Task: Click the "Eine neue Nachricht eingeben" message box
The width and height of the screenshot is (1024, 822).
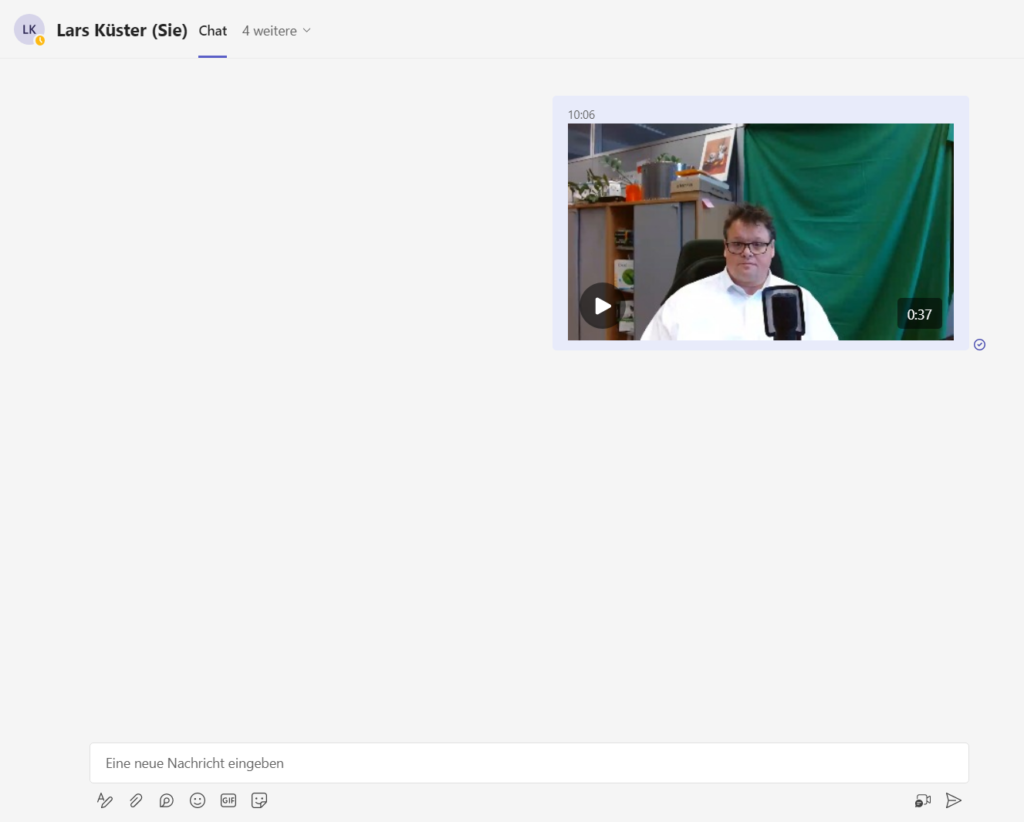Action: (529, 763)
